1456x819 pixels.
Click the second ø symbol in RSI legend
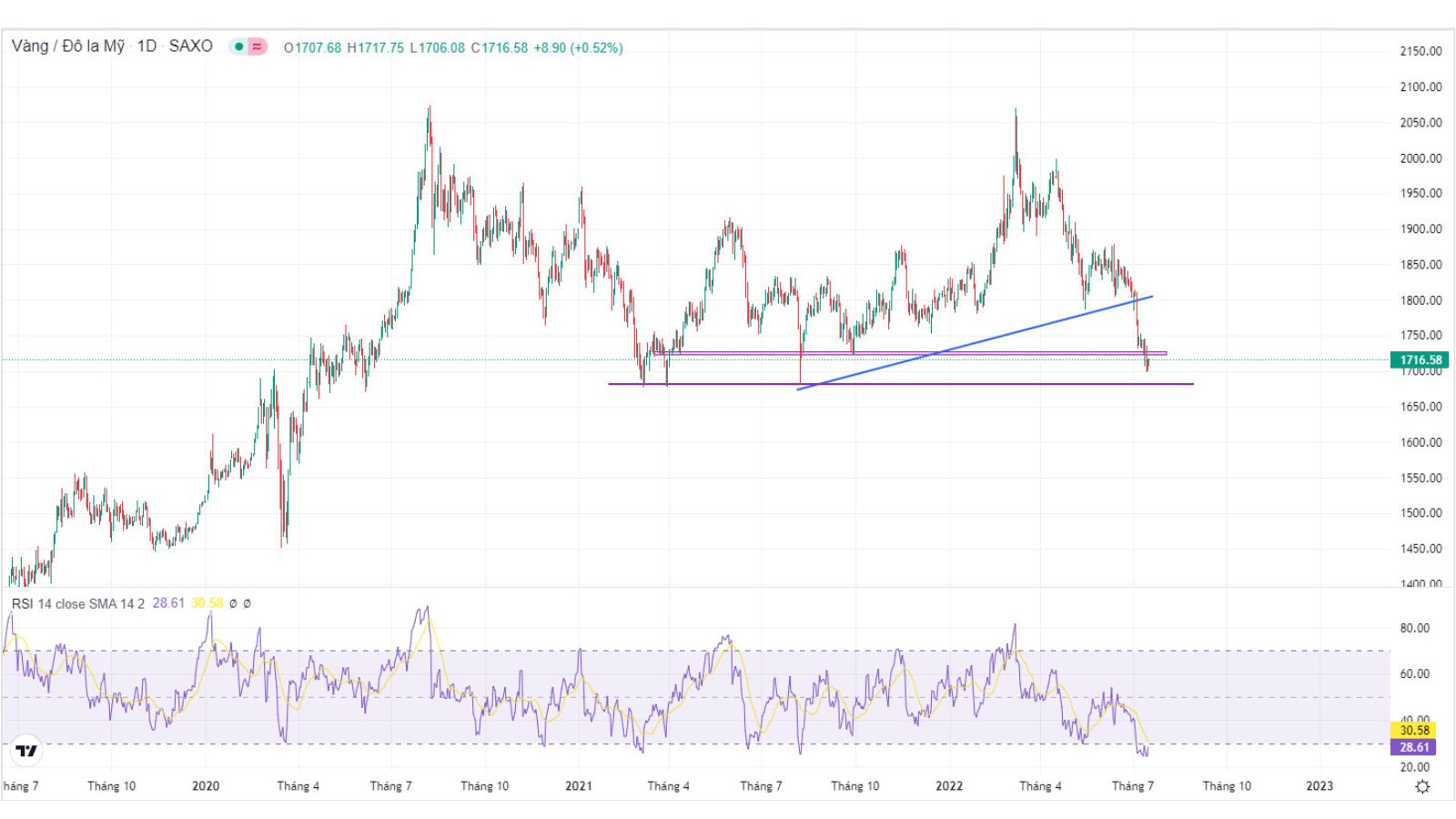(x=247, y=603)
